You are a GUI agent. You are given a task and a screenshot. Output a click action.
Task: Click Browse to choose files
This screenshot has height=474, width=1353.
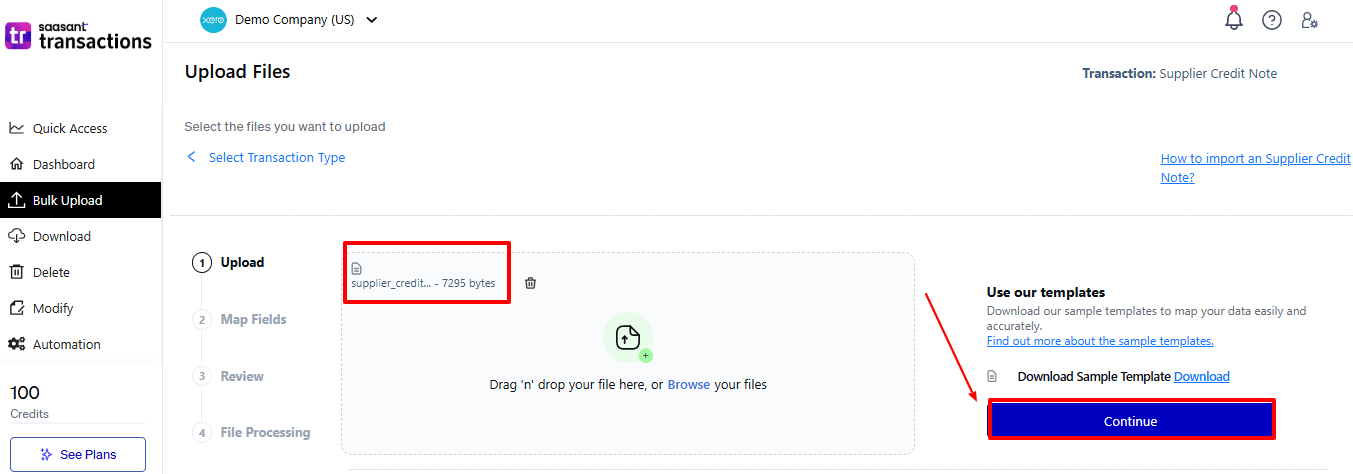[x=688, y=384]
